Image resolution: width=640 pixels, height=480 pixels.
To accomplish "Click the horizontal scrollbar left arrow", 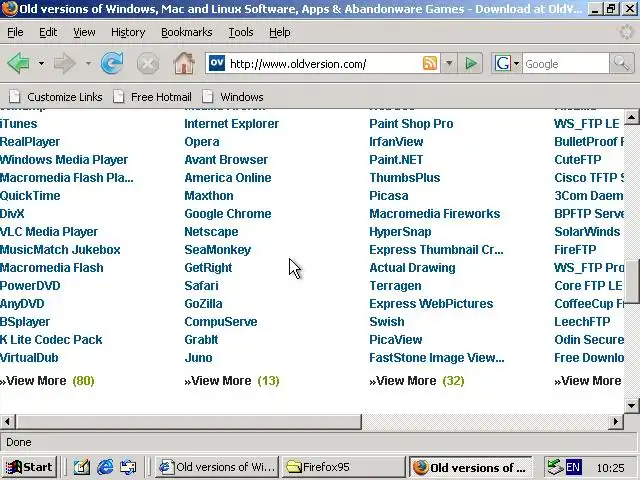I will [8, 422].
